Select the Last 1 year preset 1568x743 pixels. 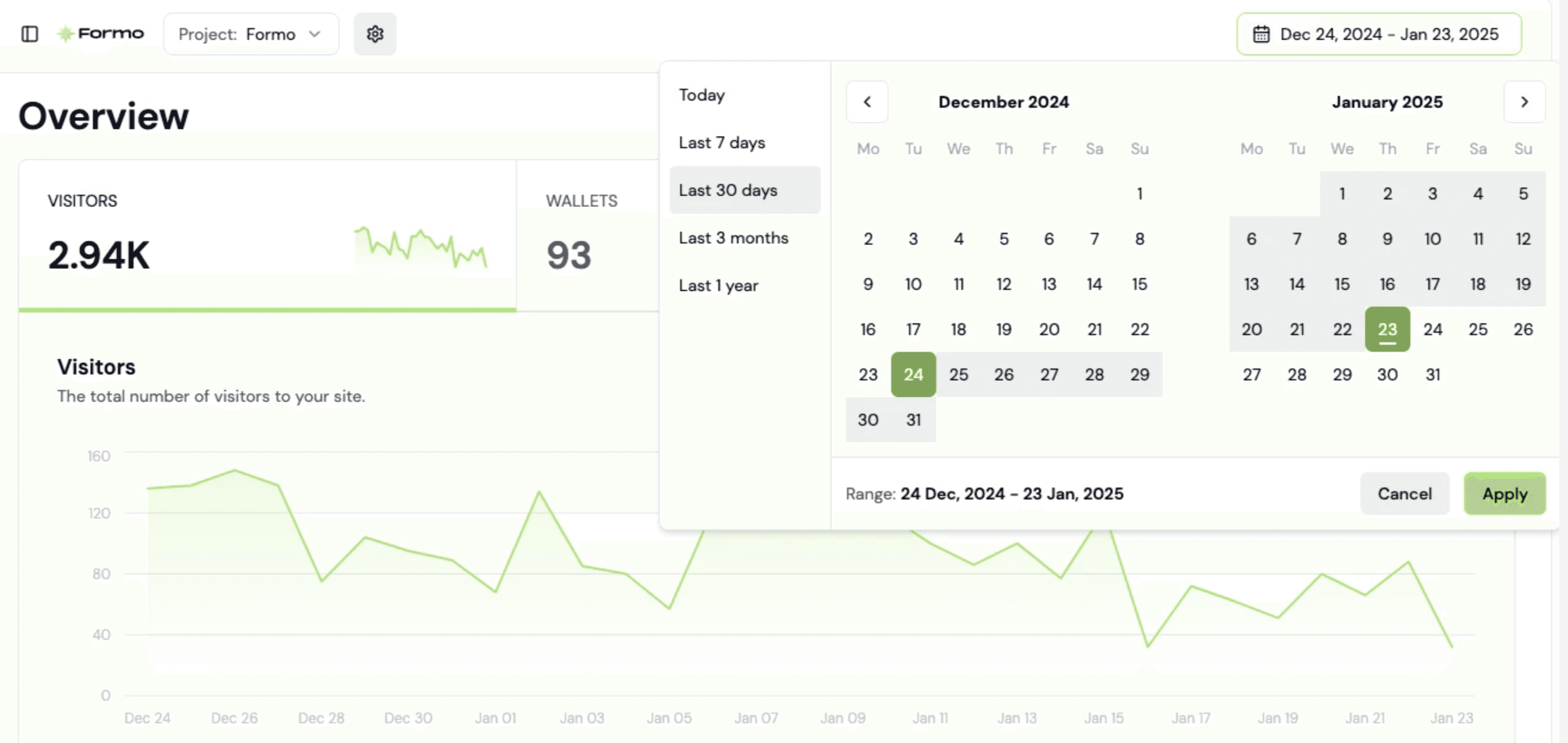click(x=744, y=285)
